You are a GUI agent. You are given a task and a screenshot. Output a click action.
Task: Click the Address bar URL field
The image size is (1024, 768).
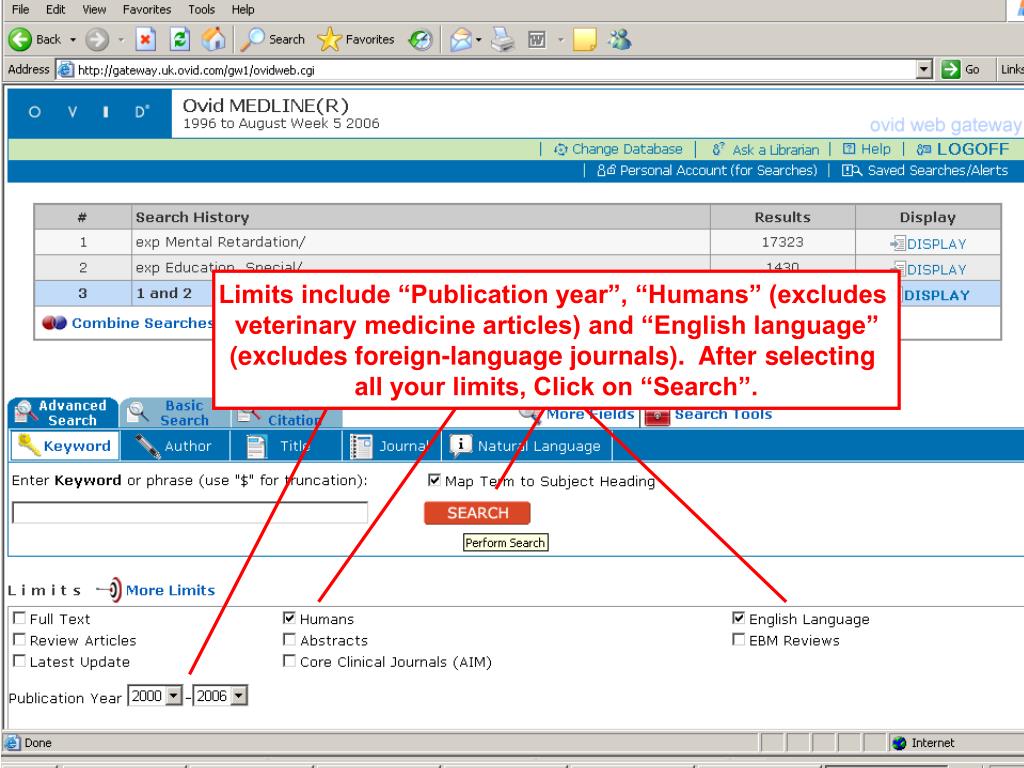[x=487, y=69]
